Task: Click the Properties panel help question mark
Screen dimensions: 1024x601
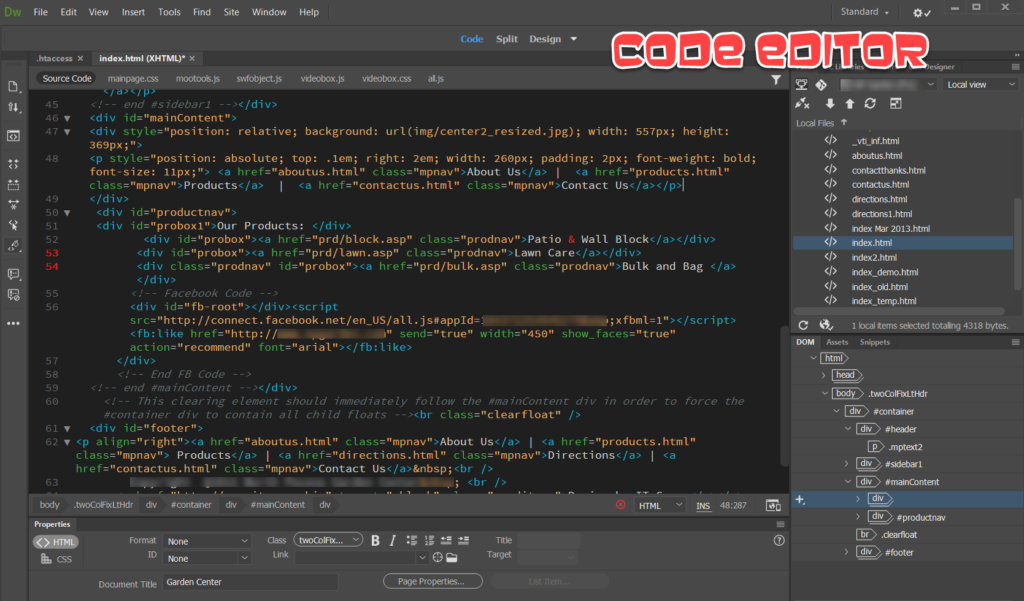Action: point(778,540)
